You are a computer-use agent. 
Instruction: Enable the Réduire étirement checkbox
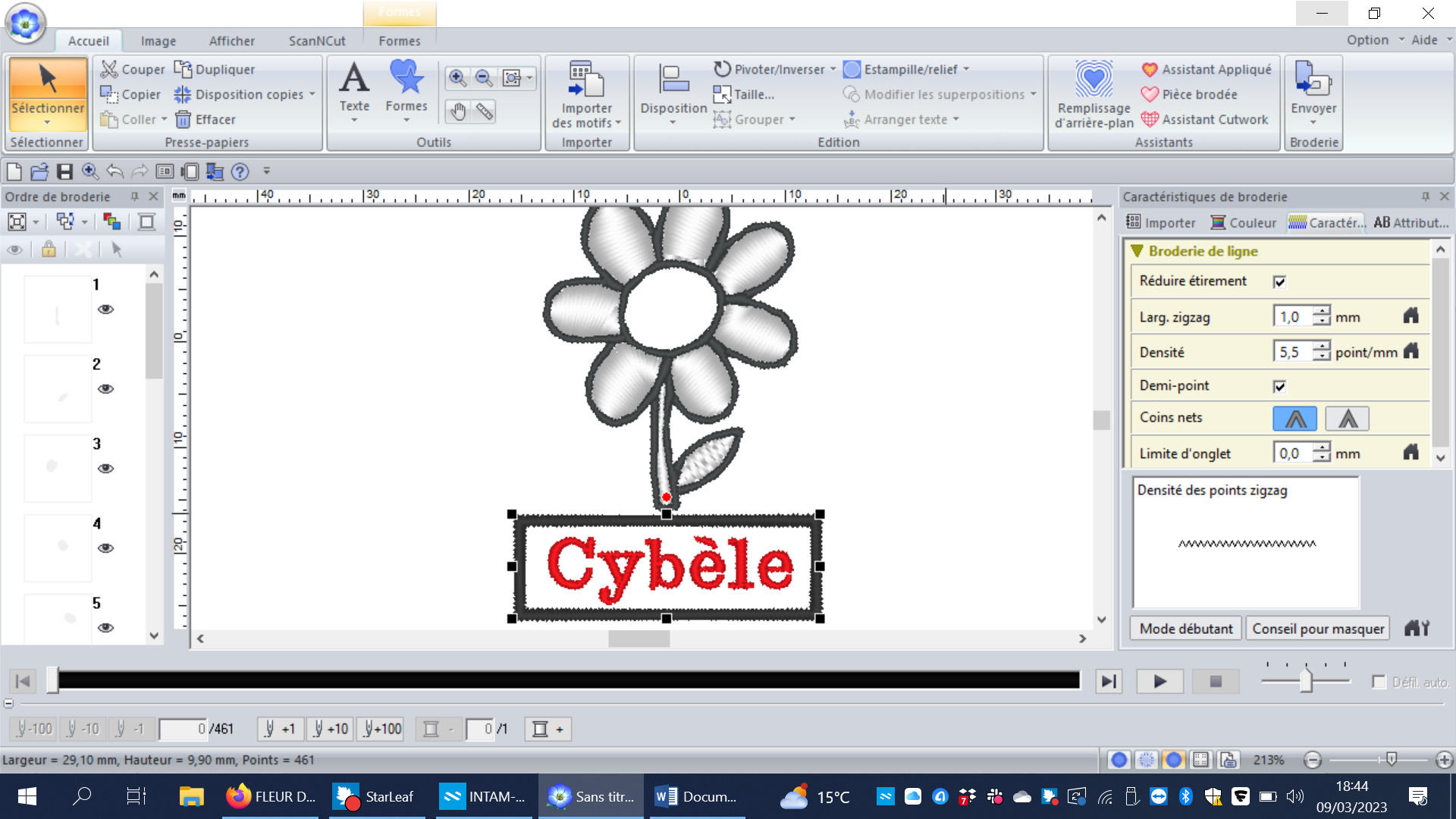[1279, 281]
